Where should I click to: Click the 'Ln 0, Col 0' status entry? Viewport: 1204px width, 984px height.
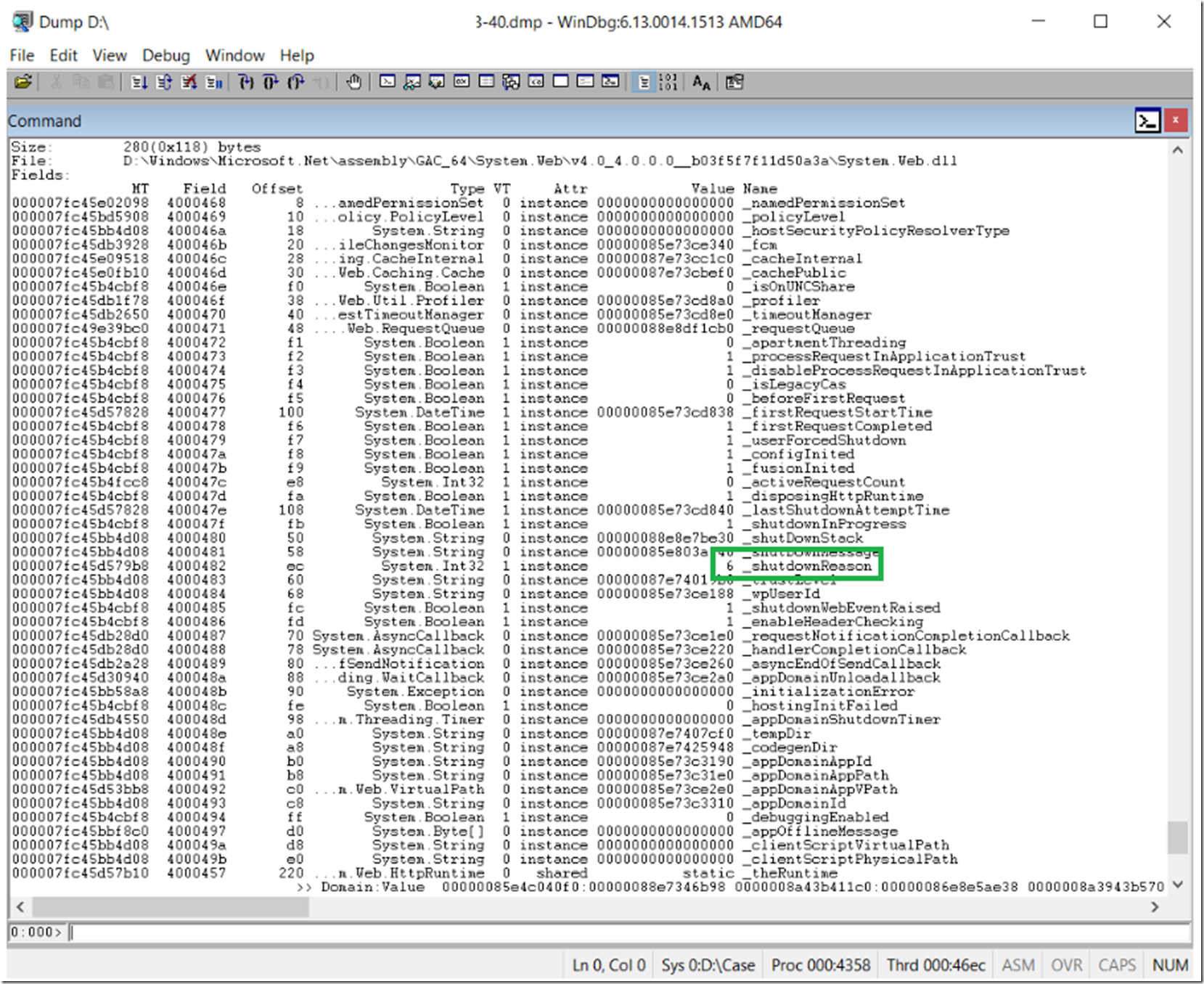pyautogui.click(x=608, y=965)
